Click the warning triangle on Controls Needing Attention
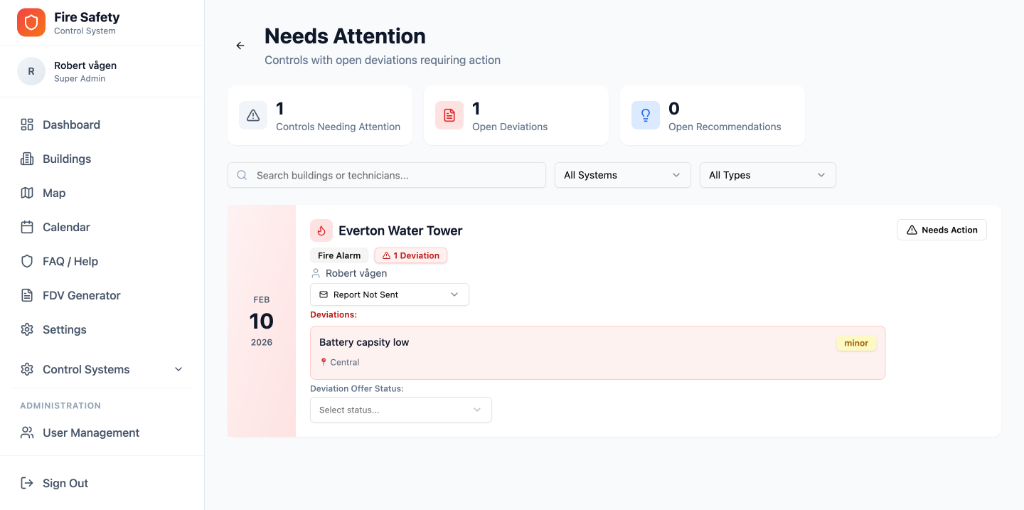This screenshot has height=510, width=1024. 253,116
